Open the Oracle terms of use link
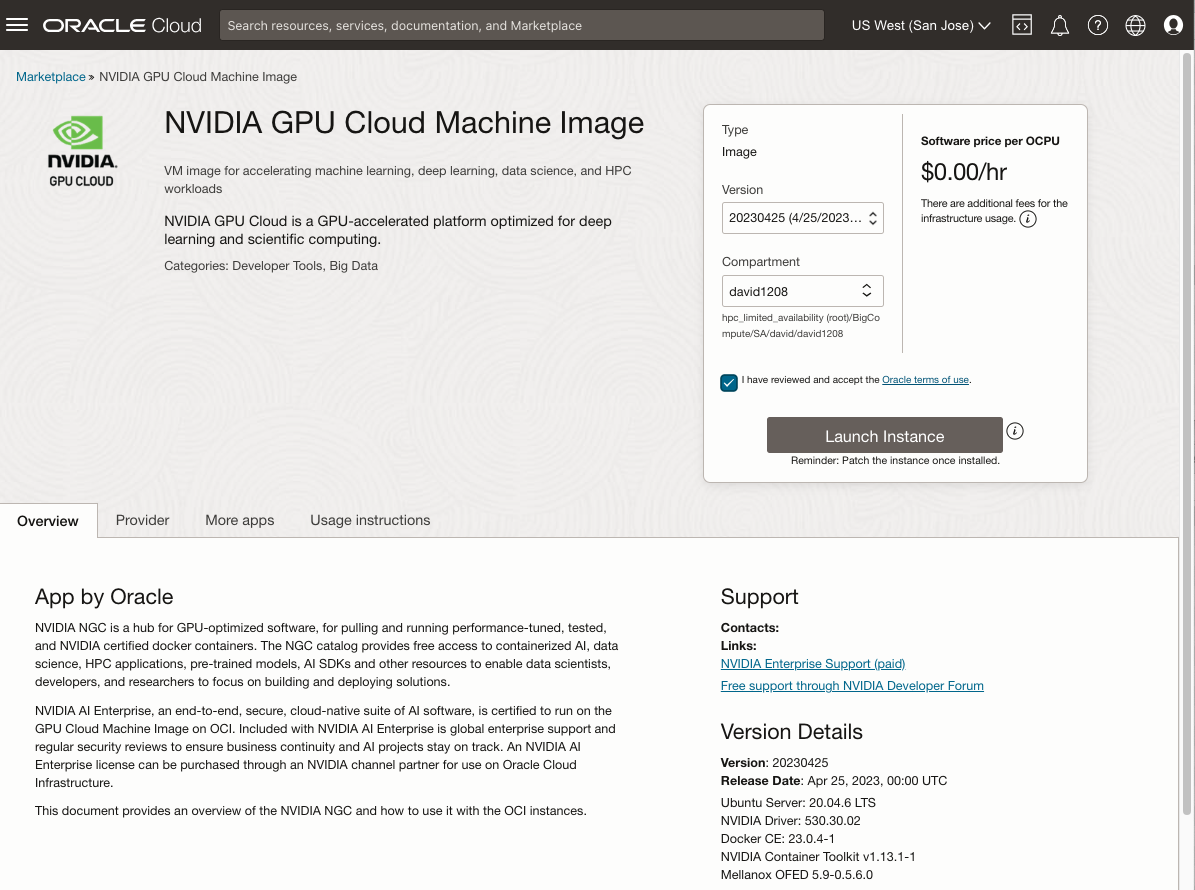Screen dimensions: 1195x890 925,379
